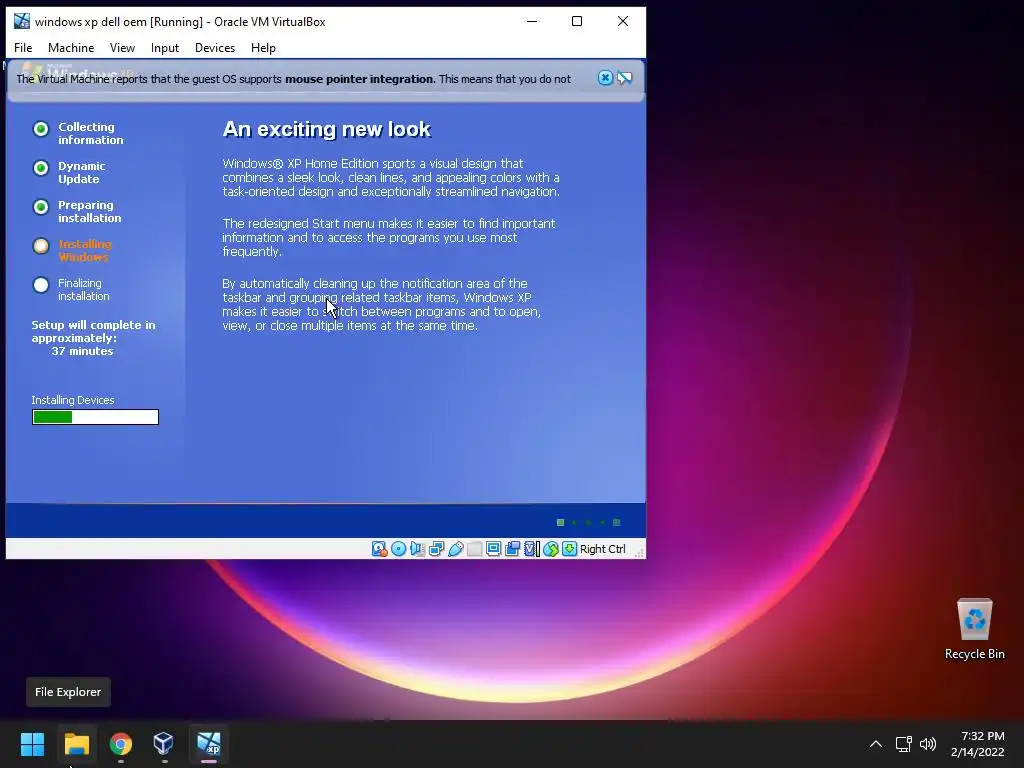Click the "Installing Devices" status label

point(72,400)
